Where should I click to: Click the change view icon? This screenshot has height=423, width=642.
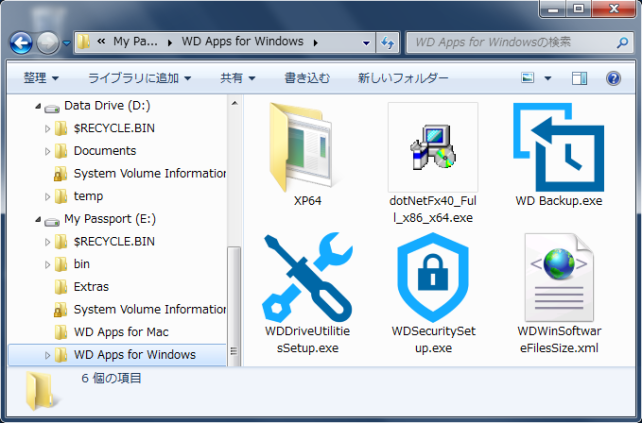(527, 77)
